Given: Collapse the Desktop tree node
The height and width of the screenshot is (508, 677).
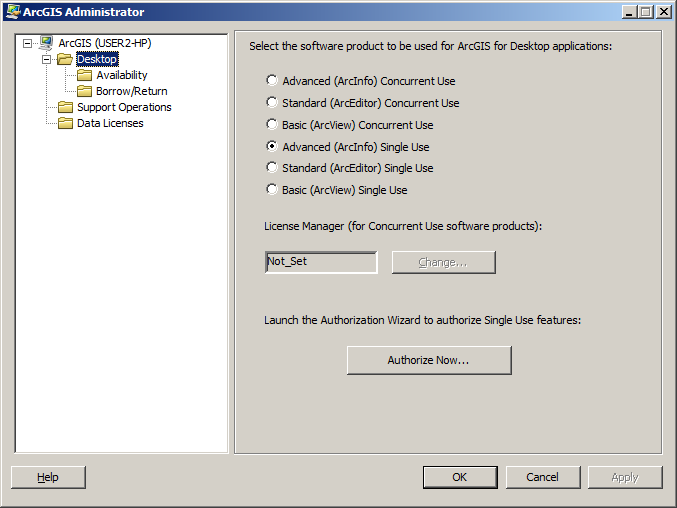Looking at the screenshot, I should (x=46, y=59).
